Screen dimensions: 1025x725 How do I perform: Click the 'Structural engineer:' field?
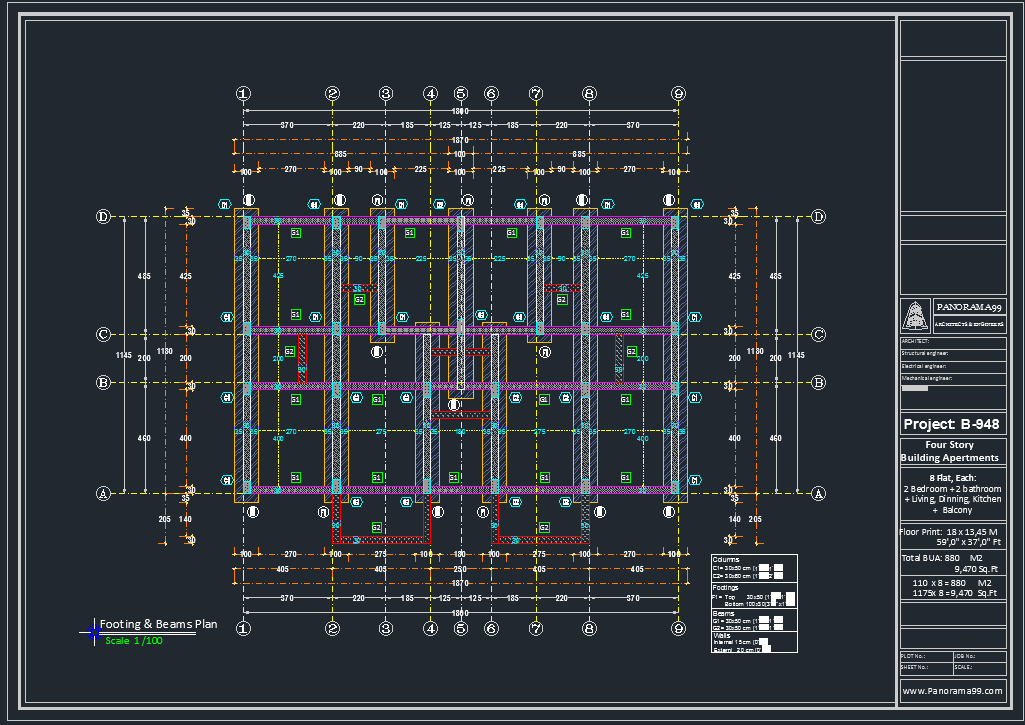click(953, 354)
